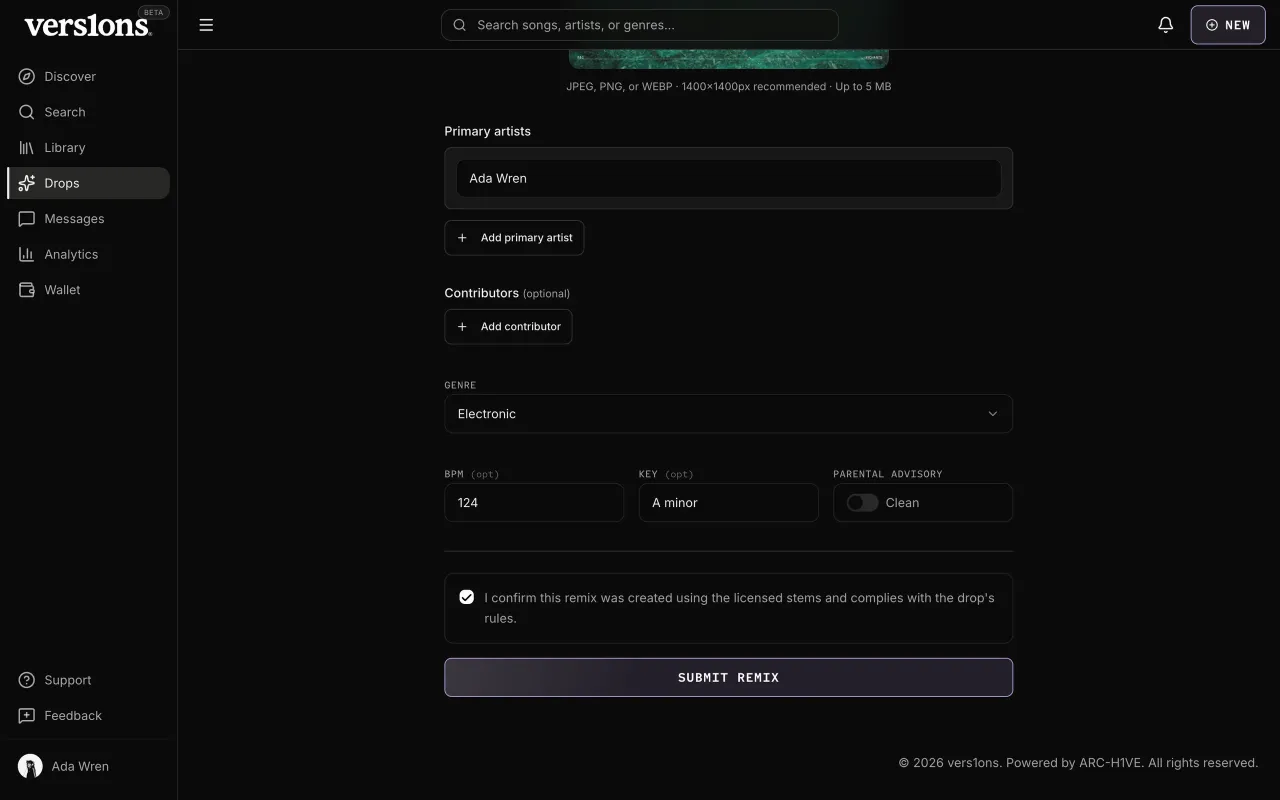Open Search in the sidebar

[88, 112]
